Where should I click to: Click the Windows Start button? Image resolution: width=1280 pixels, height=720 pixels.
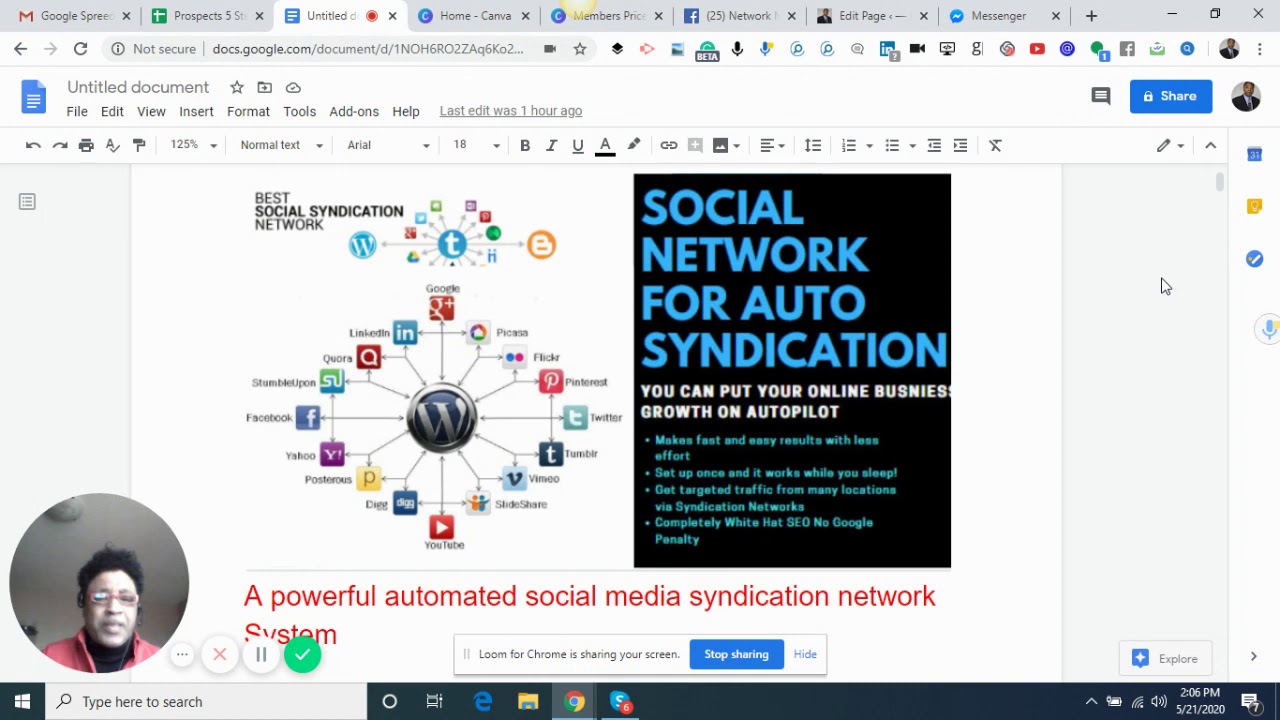pos(22,702)
